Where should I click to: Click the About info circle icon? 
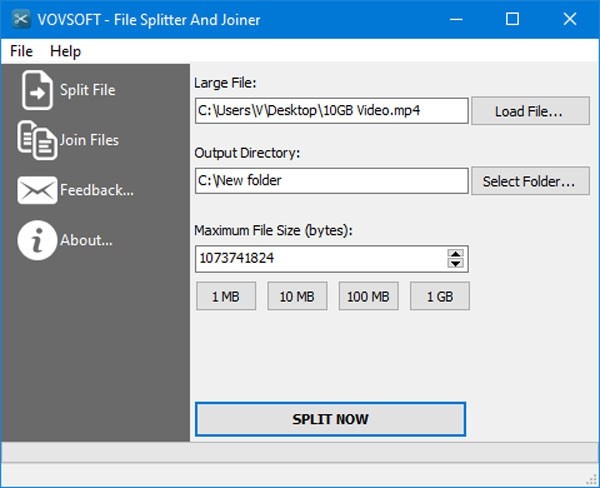point(37,240)
